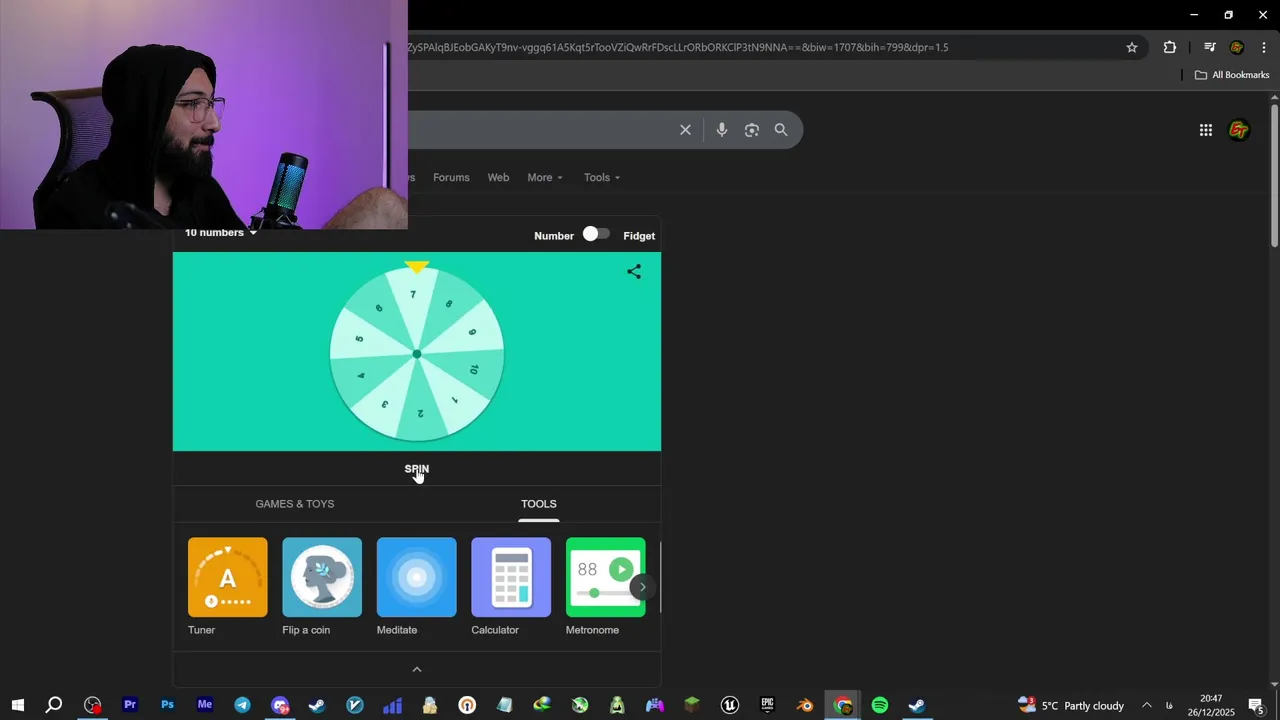
Task: Click the search magnifier icon
Action: 781,130
